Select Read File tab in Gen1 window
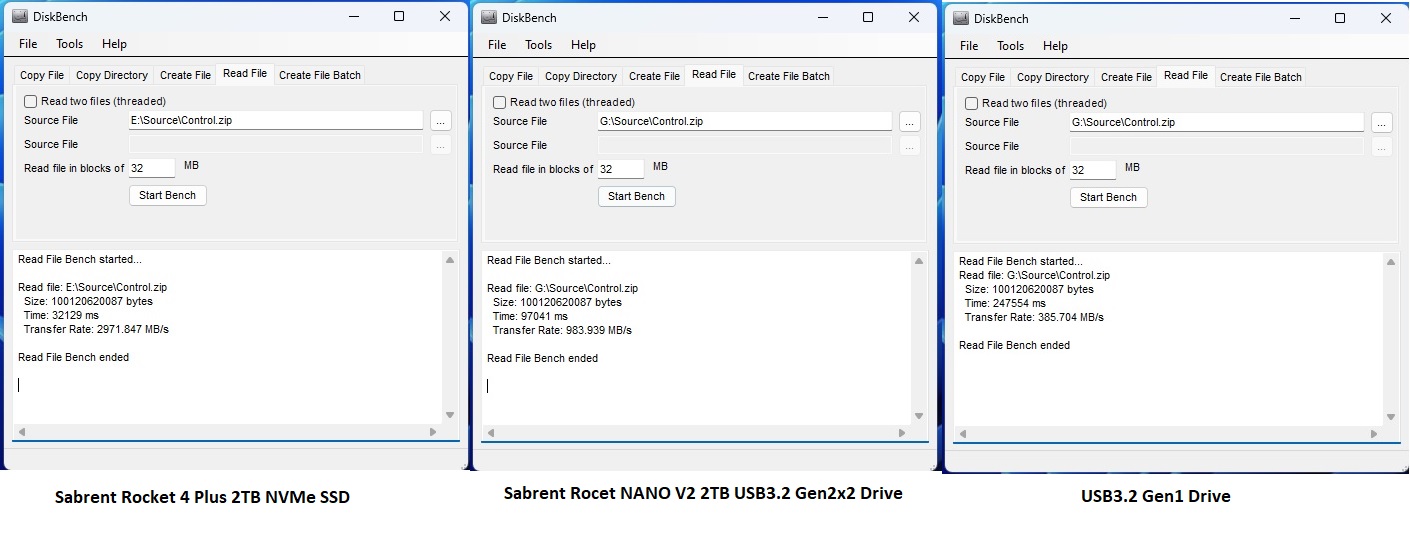The height and width of the screenshot is (543, 1410). tap(1186, 75)
